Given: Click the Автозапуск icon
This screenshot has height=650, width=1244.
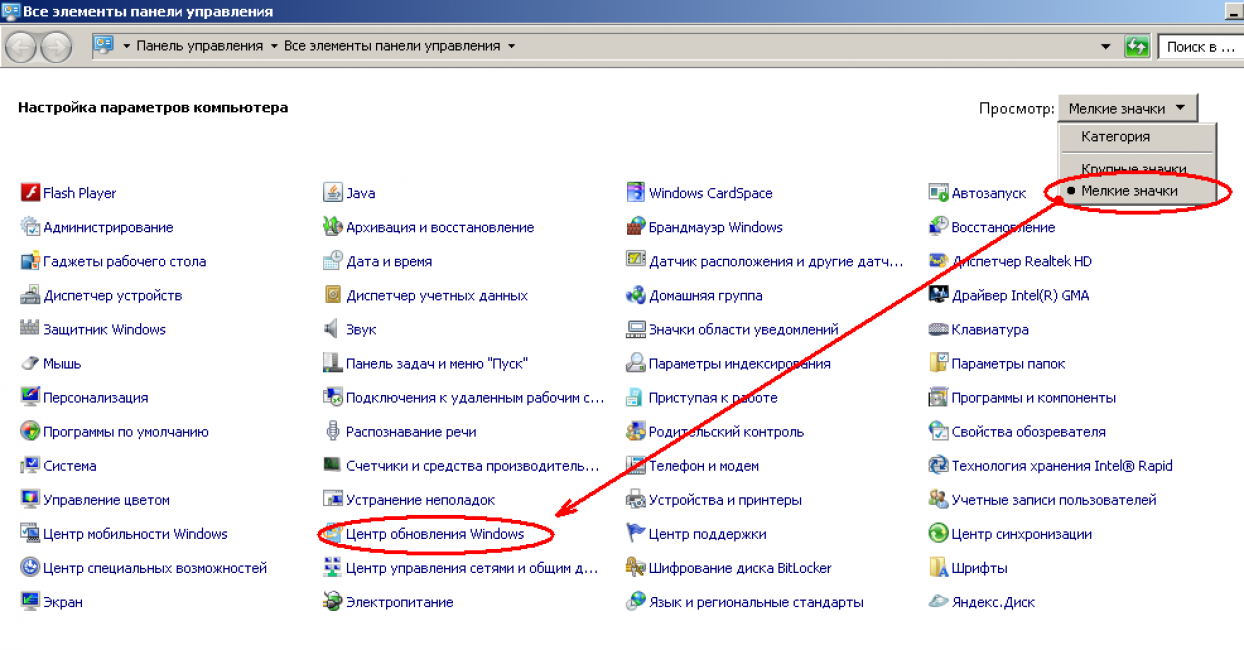Looking at the screenshot, I should 938,193.
